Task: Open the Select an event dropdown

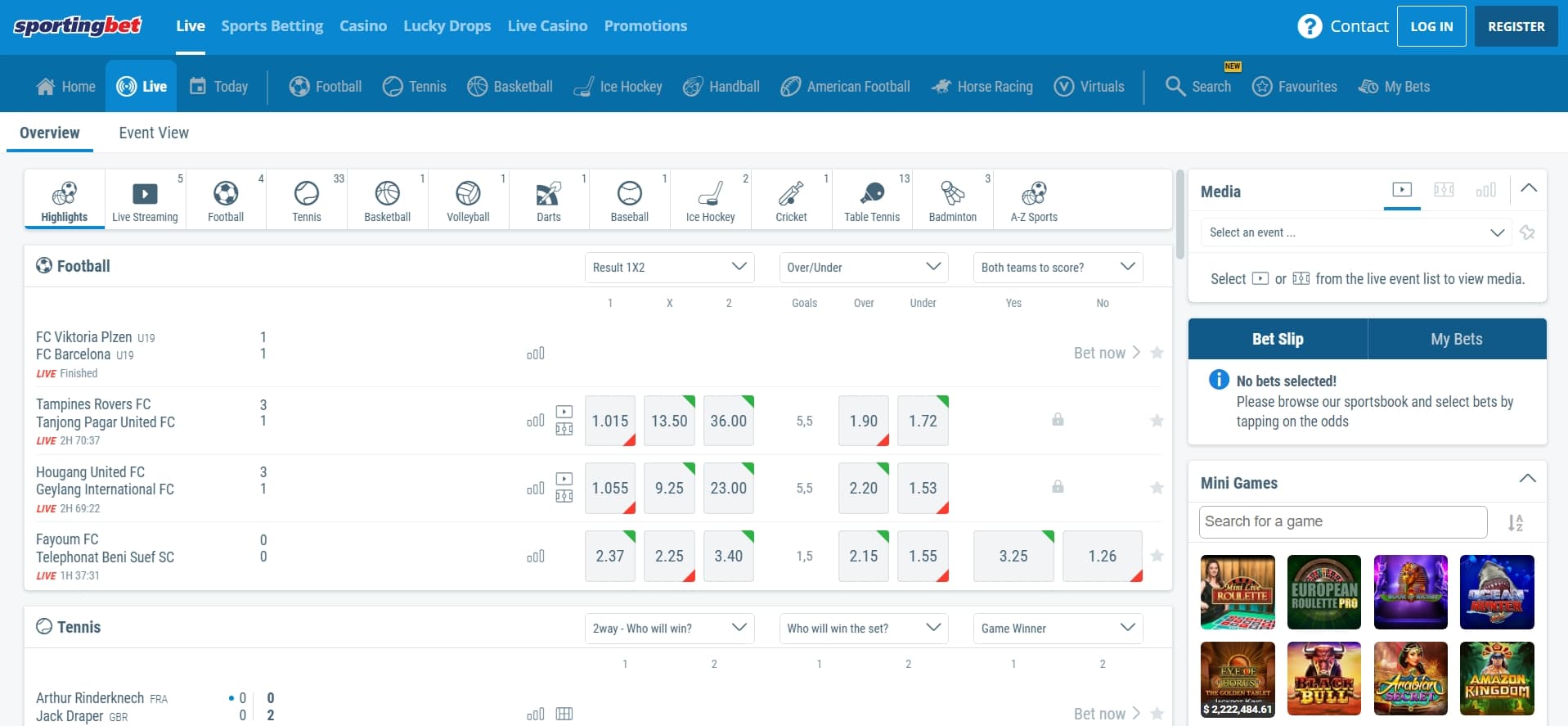Action: (1356, 232)
